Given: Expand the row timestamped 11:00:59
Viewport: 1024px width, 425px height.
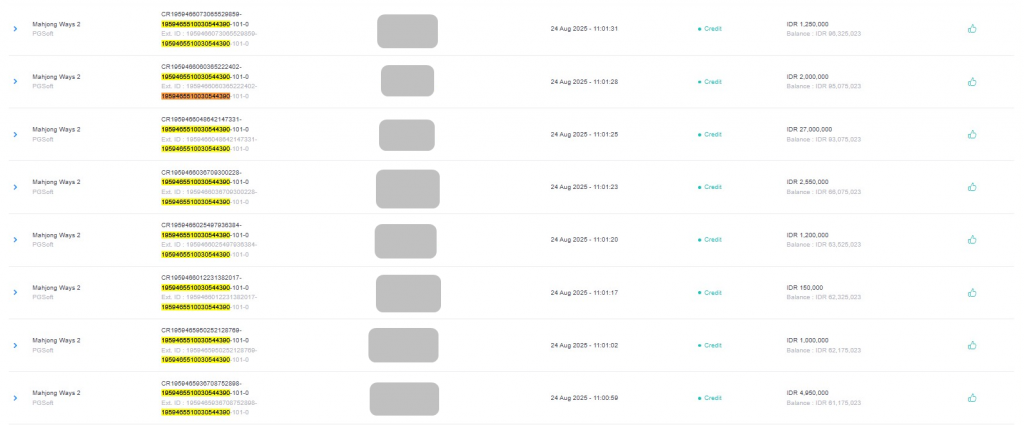Looking at the screenshot, I should (15, 398).
